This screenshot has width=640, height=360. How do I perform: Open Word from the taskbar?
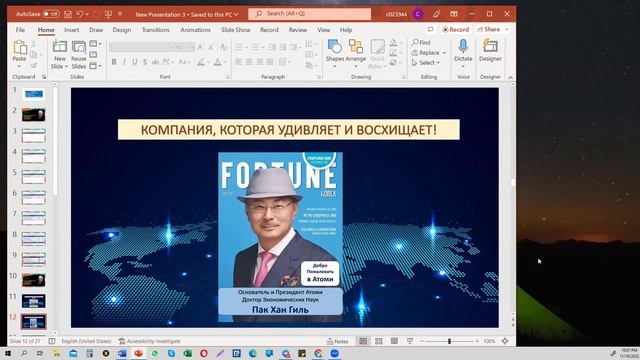(122, 353)
